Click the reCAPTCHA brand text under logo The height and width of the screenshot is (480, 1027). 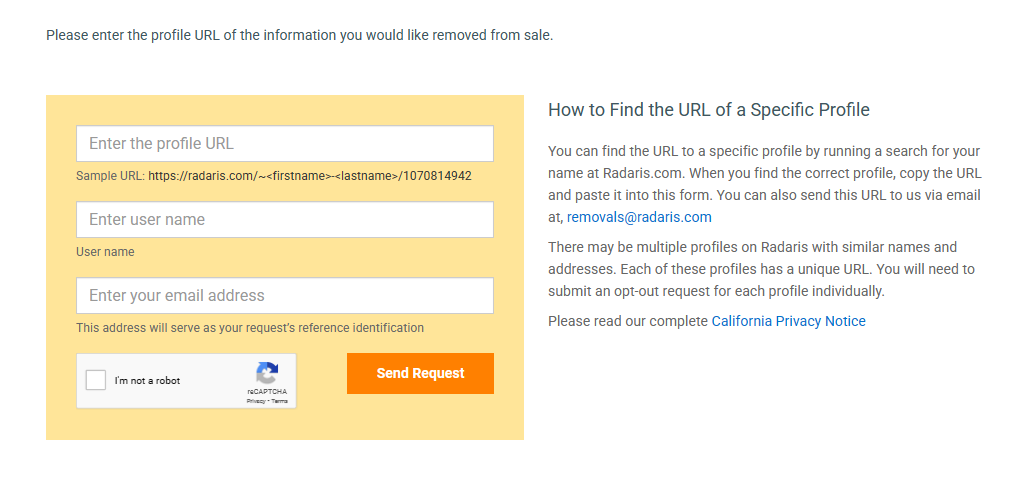click(267, 392)
